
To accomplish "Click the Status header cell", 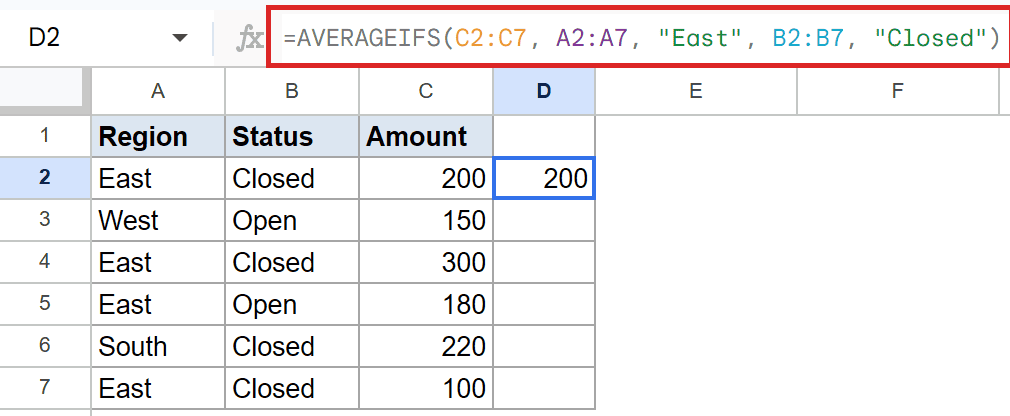I will (292, 136).
